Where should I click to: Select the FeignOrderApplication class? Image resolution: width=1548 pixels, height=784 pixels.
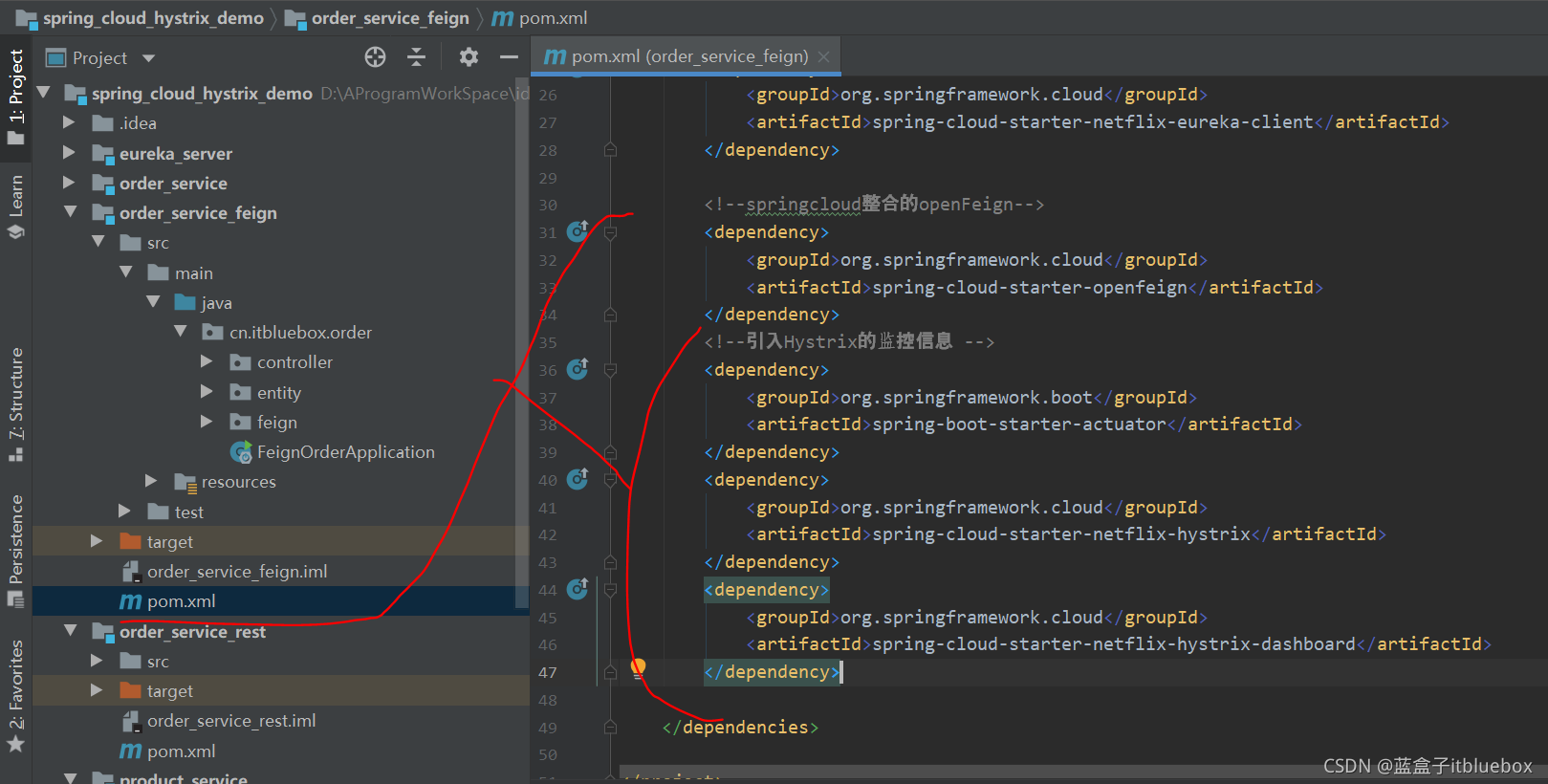(x=333, y=452)
